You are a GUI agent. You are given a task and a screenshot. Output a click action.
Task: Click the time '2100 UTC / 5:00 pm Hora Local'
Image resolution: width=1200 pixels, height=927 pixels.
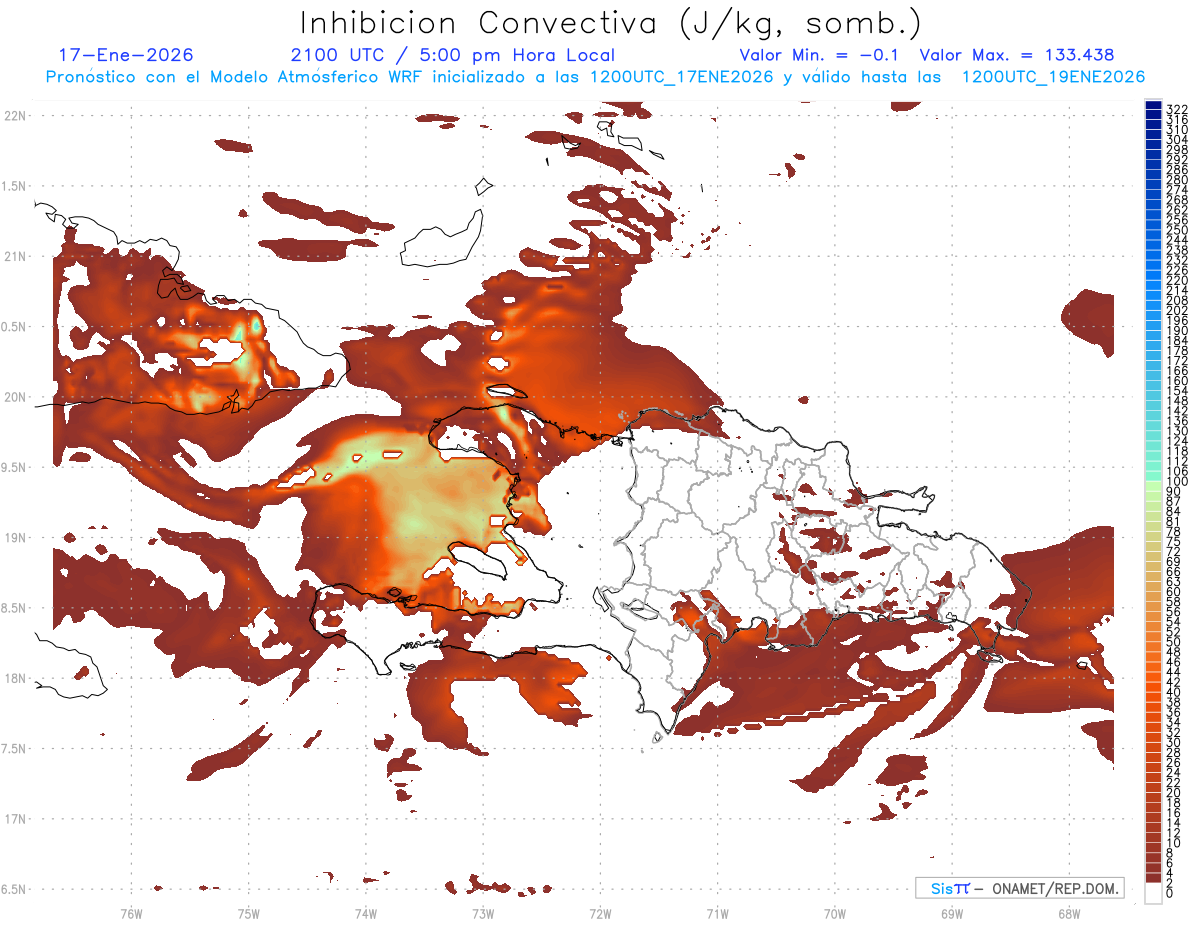453,55
